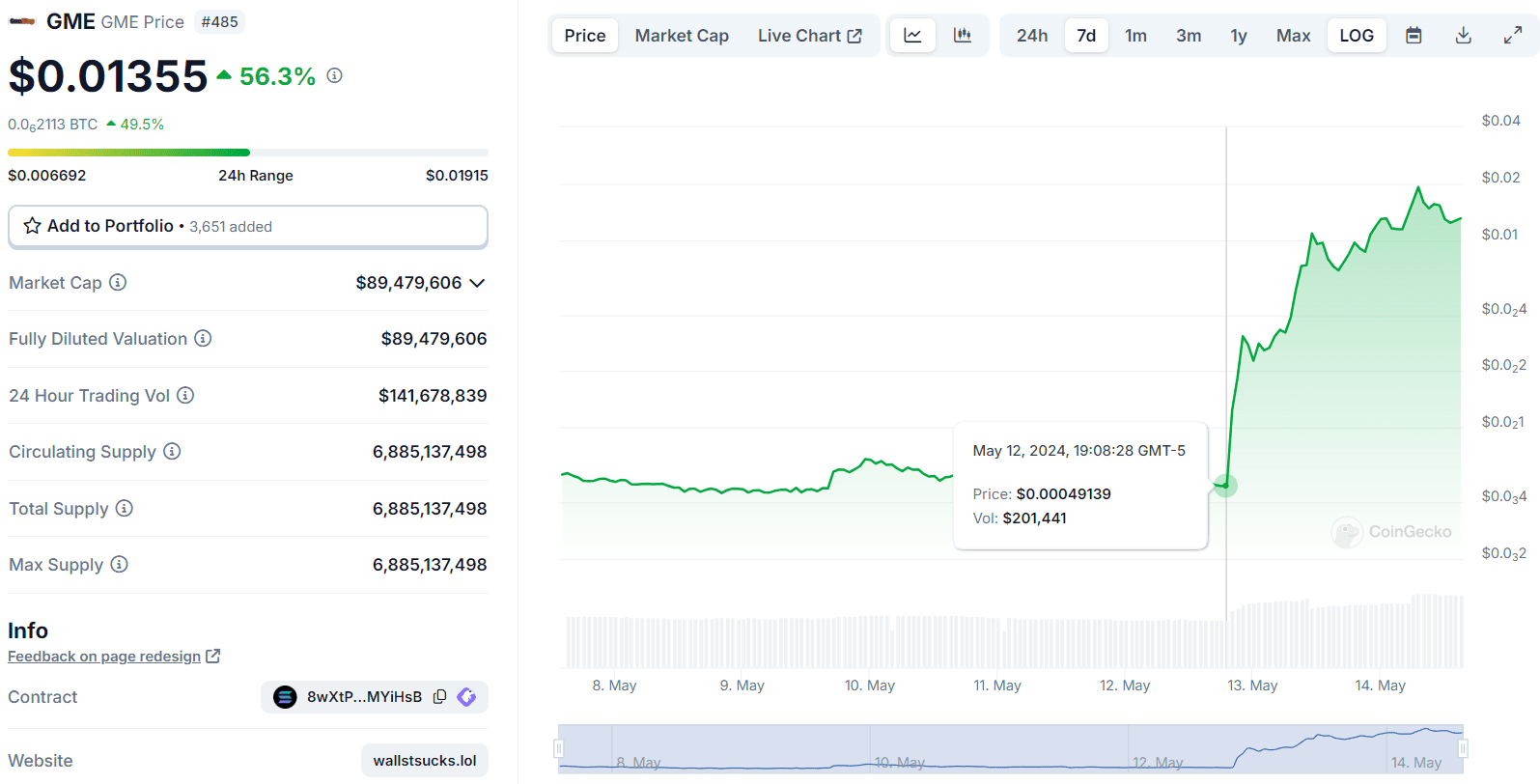Click the 24h high $0.01915
1540x784 pixels.
[457, 176]
